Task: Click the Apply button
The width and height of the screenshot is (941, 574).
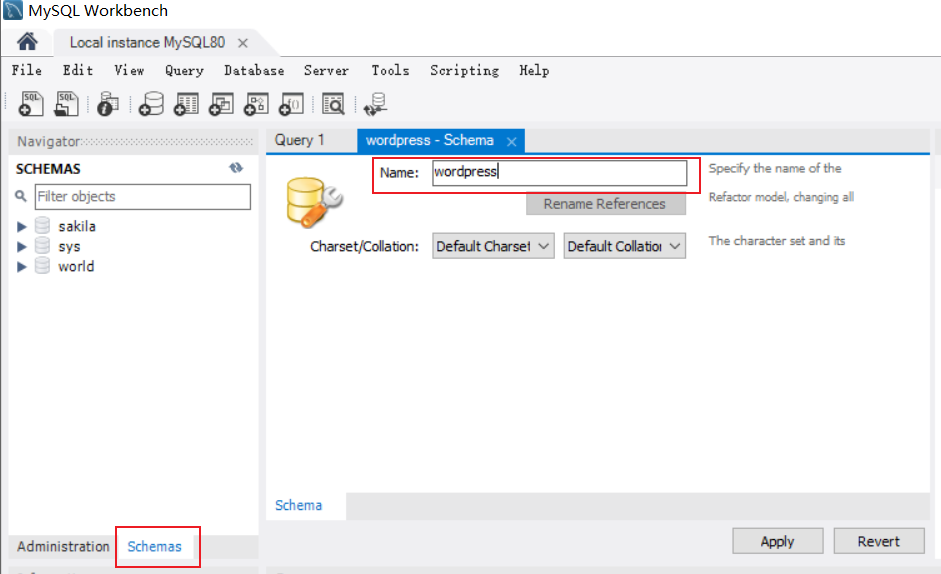Action: pyautogui.click(x=777, y=541)
